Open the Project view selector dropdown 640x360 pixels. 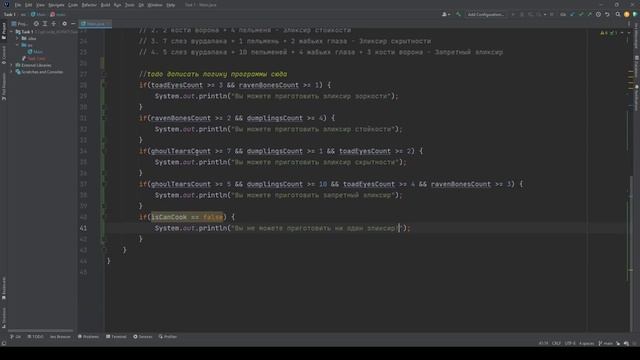(19, 24)
